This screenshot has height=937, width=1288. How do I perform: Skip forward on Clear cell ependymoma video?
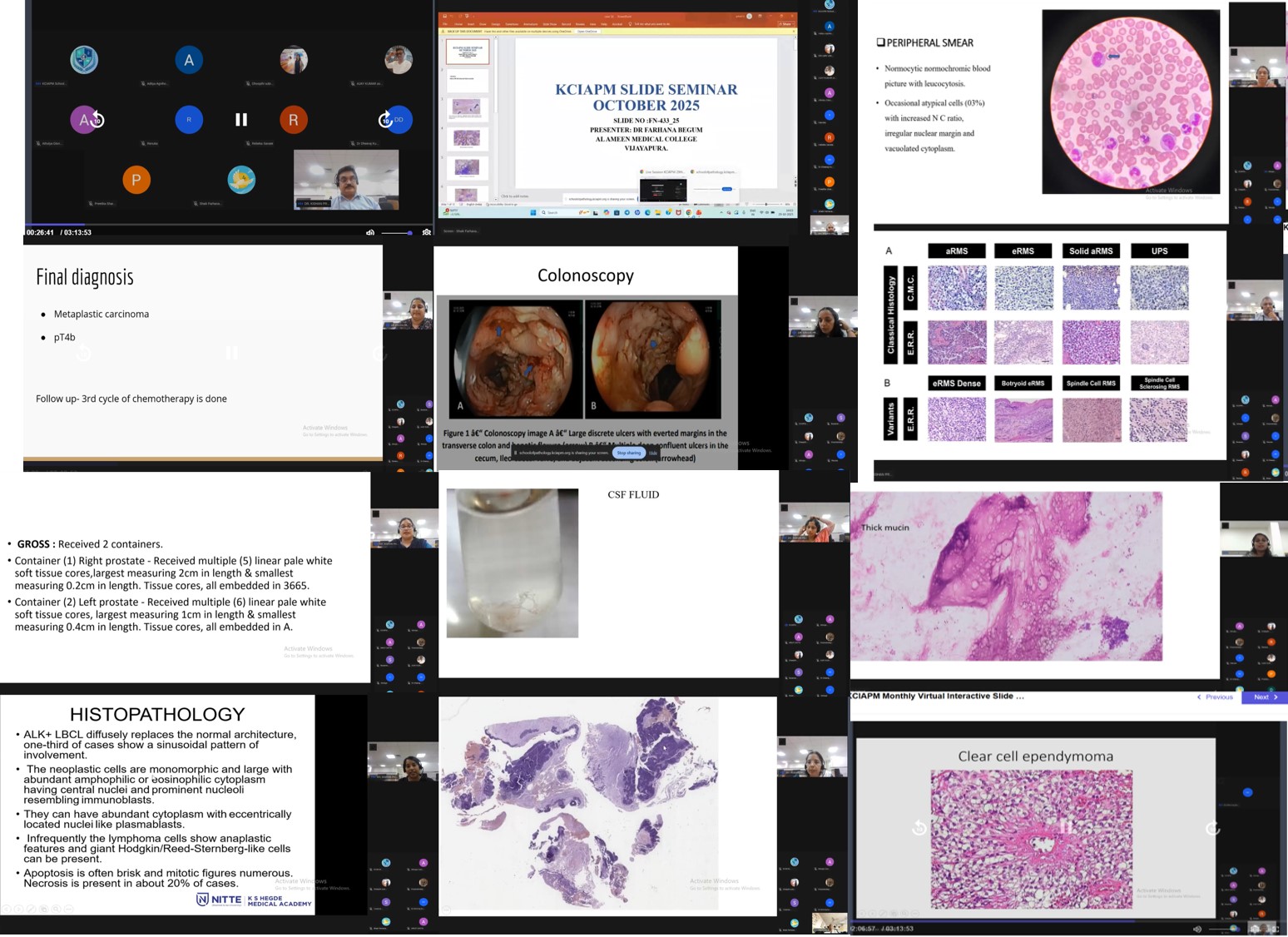coord(1212,828)
